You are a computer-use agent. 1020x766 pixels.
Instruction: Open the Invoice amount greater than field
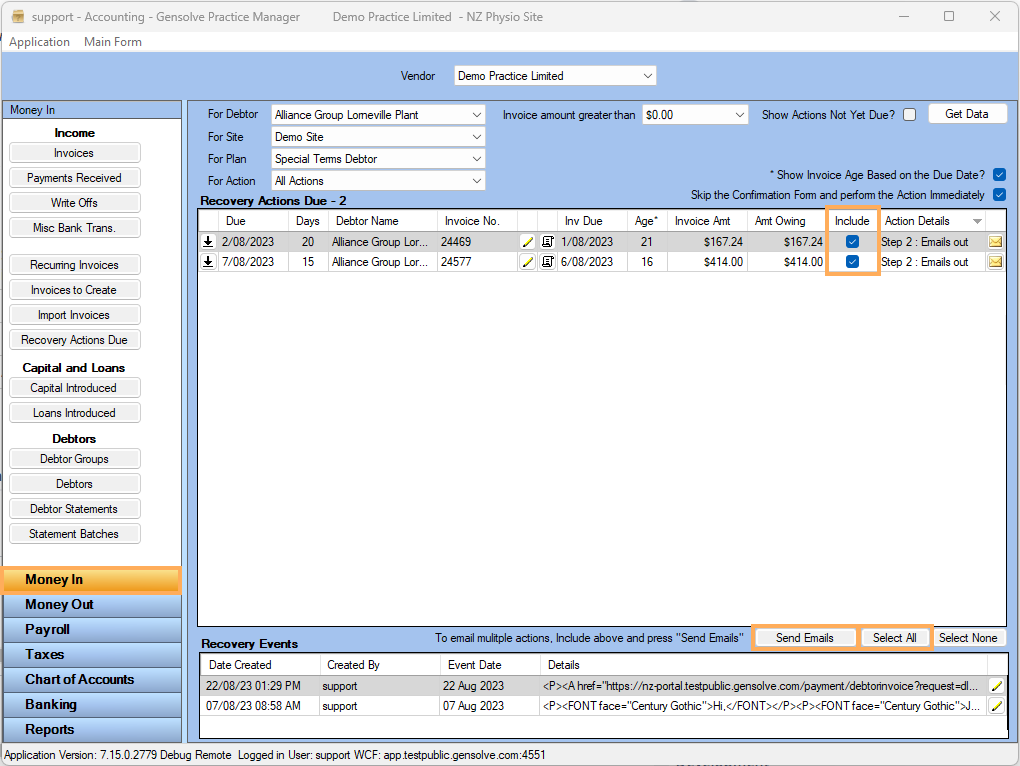coord(695,115)
